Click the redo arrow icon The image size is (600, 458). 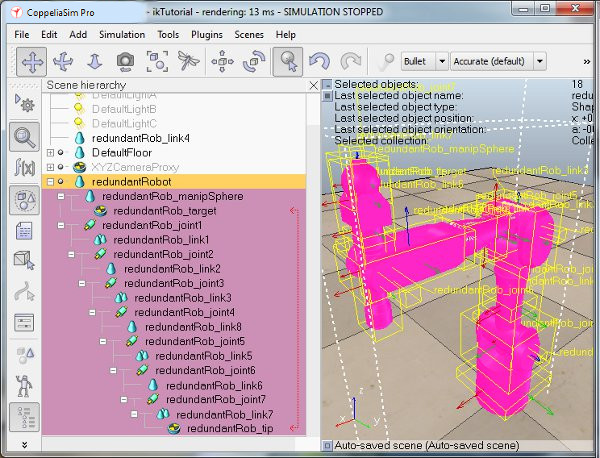(x=351, y=61)
